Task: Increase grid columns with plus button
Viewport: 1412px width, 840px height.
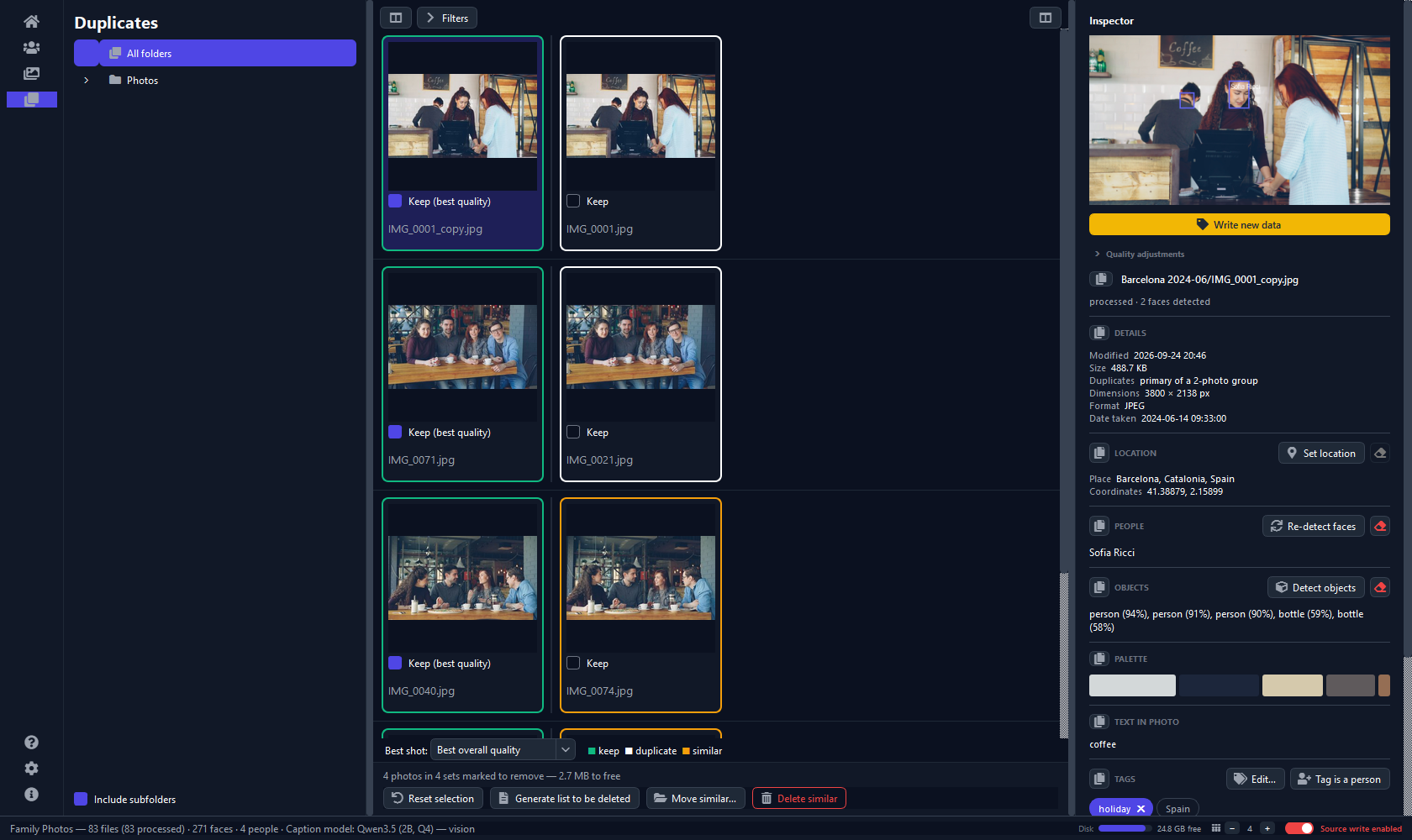Action: tap(1267, 828)
